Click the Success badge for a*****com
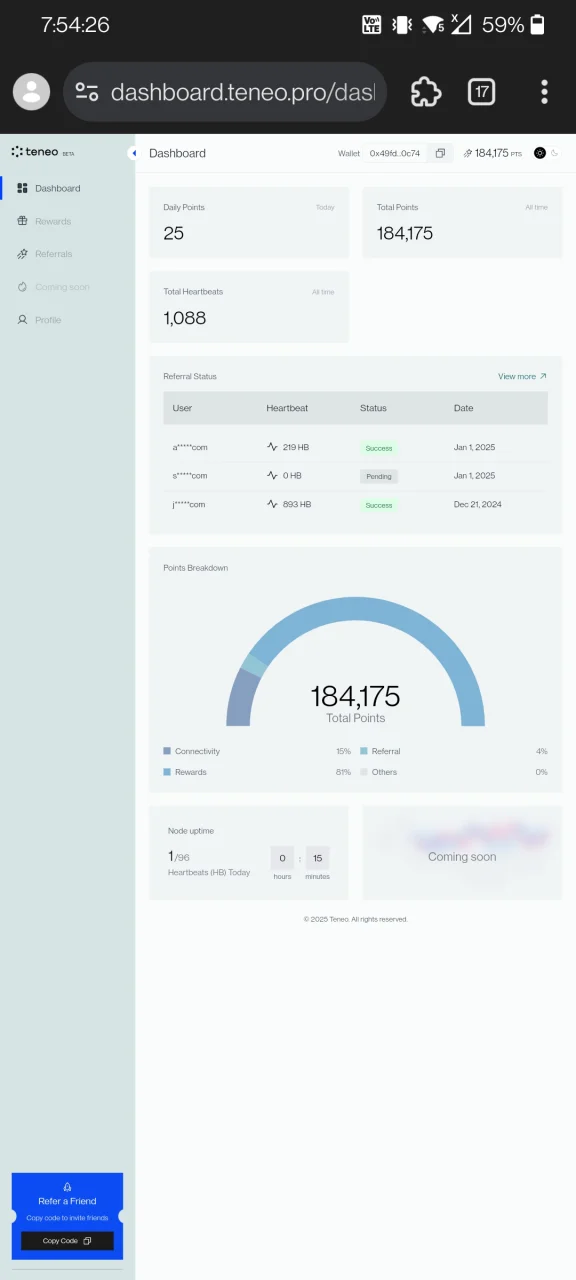 pyautogui.click(x=379, y=448)
